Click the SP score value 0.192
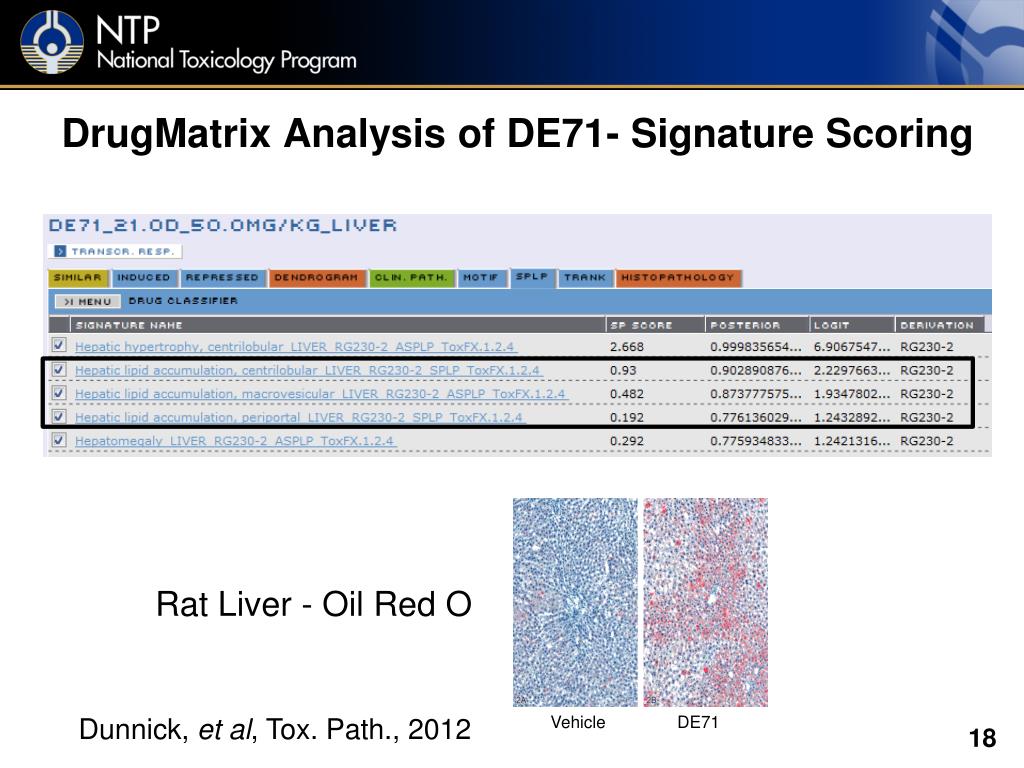This screenshot has width=1024, height=768. click(627, 417)
